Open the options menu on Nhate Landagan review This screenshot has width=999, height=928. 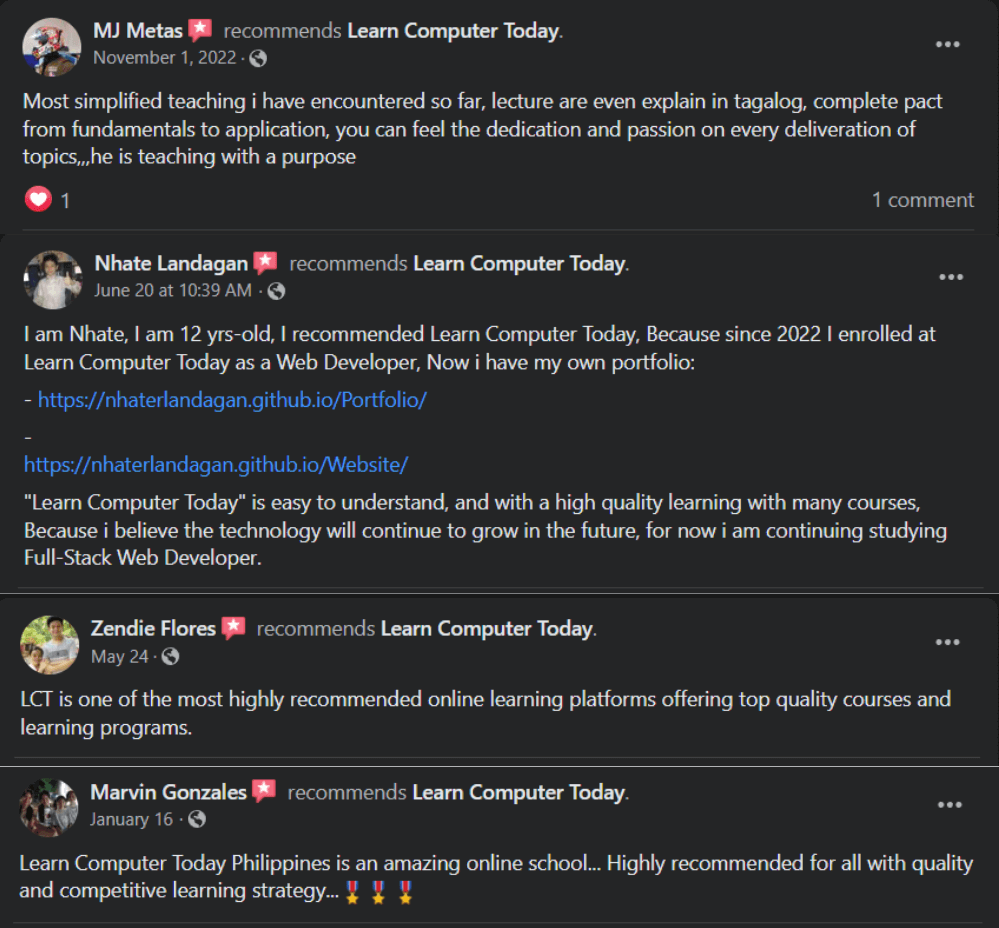pos(950,277)
